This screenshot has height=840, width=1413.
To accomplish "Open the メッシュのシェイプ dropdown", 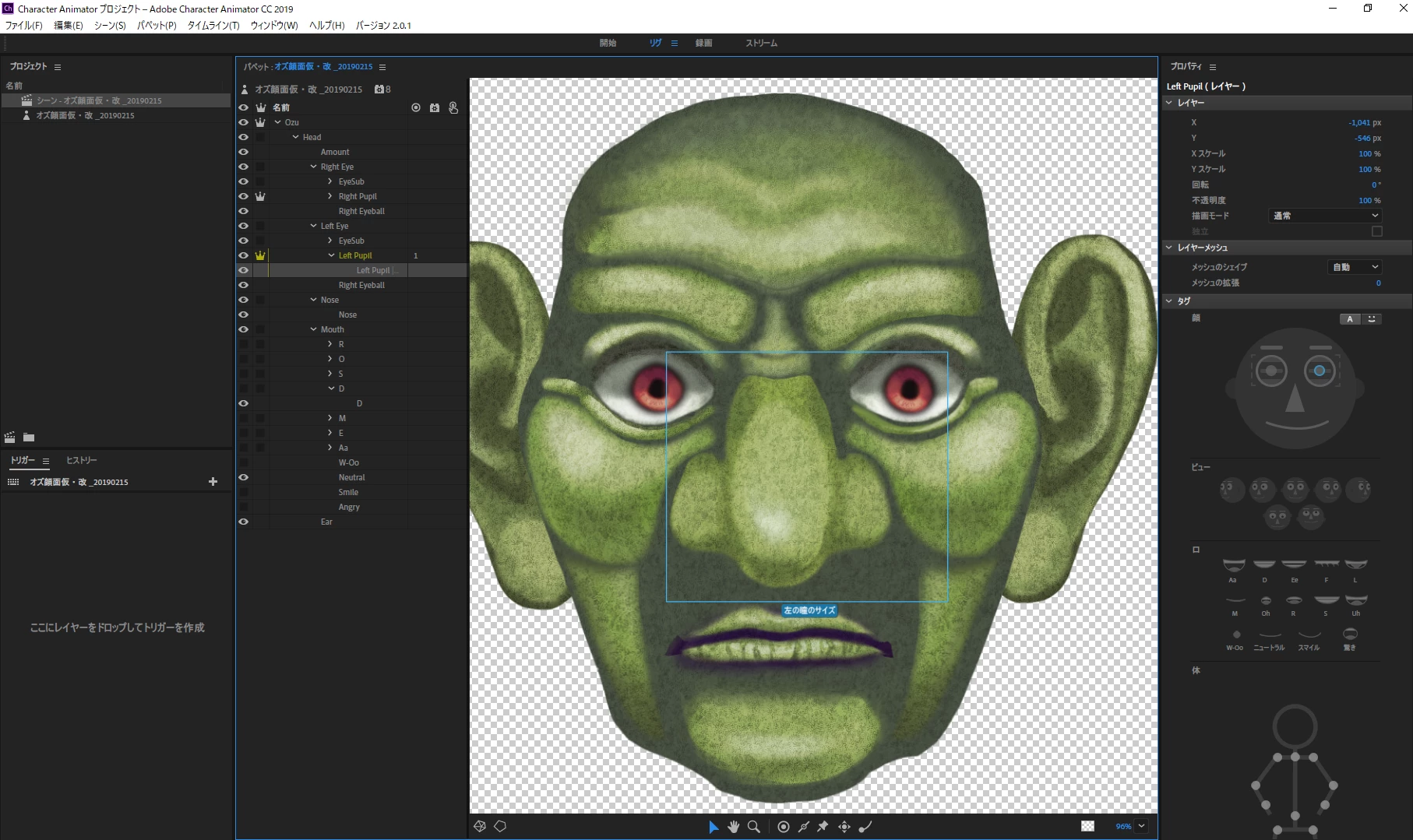I will 1355,267.
